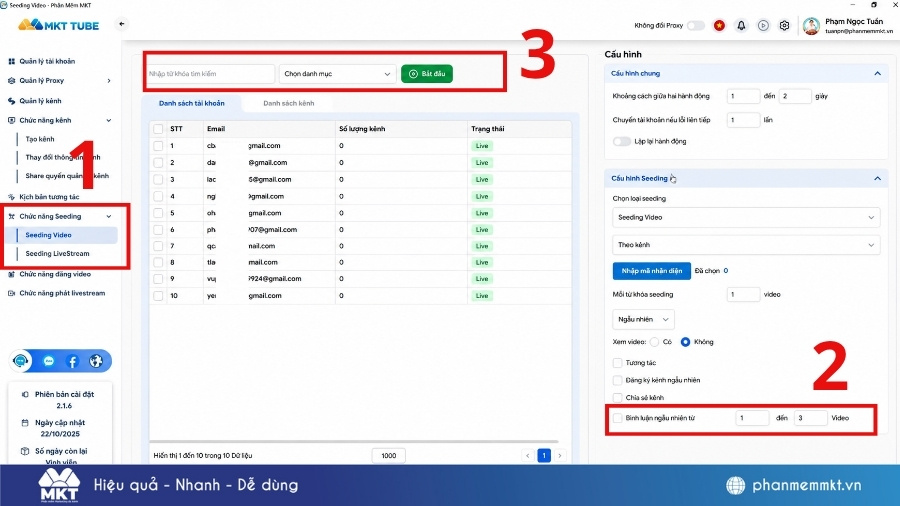Click Bình luận ngẫu nhiên maximum field showing 3

810,418
